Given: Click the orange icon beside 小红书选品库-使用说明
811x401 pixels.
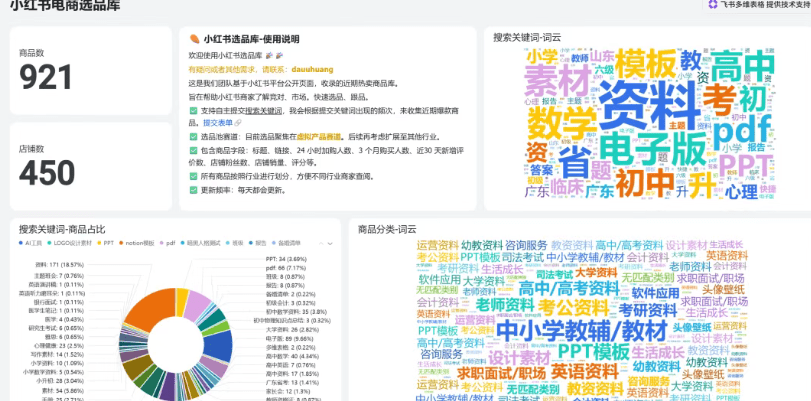Looking at the screenshot, I should click(x=194, y=39).
